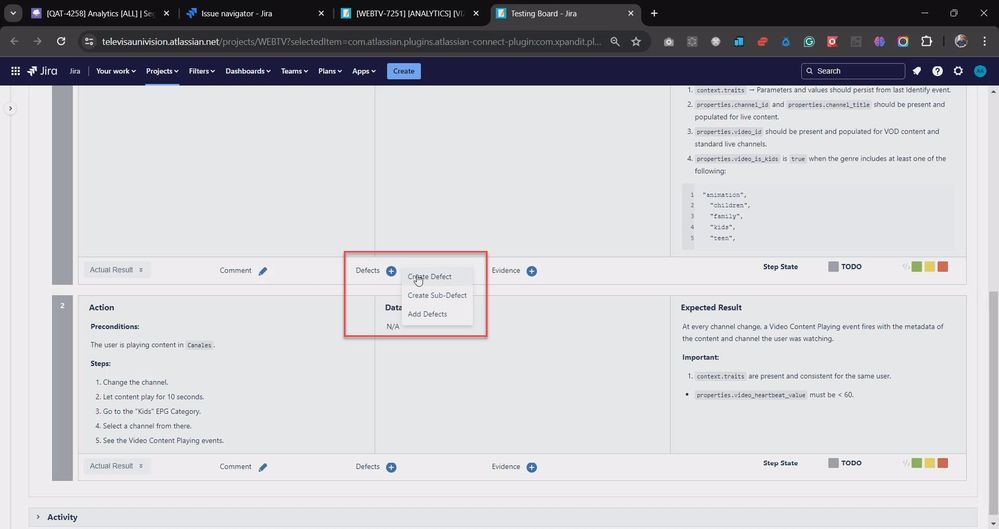999x529 pixels.
Task: Click the zoom magnifier icon in address bar
Action: click(x=615, y=41)
